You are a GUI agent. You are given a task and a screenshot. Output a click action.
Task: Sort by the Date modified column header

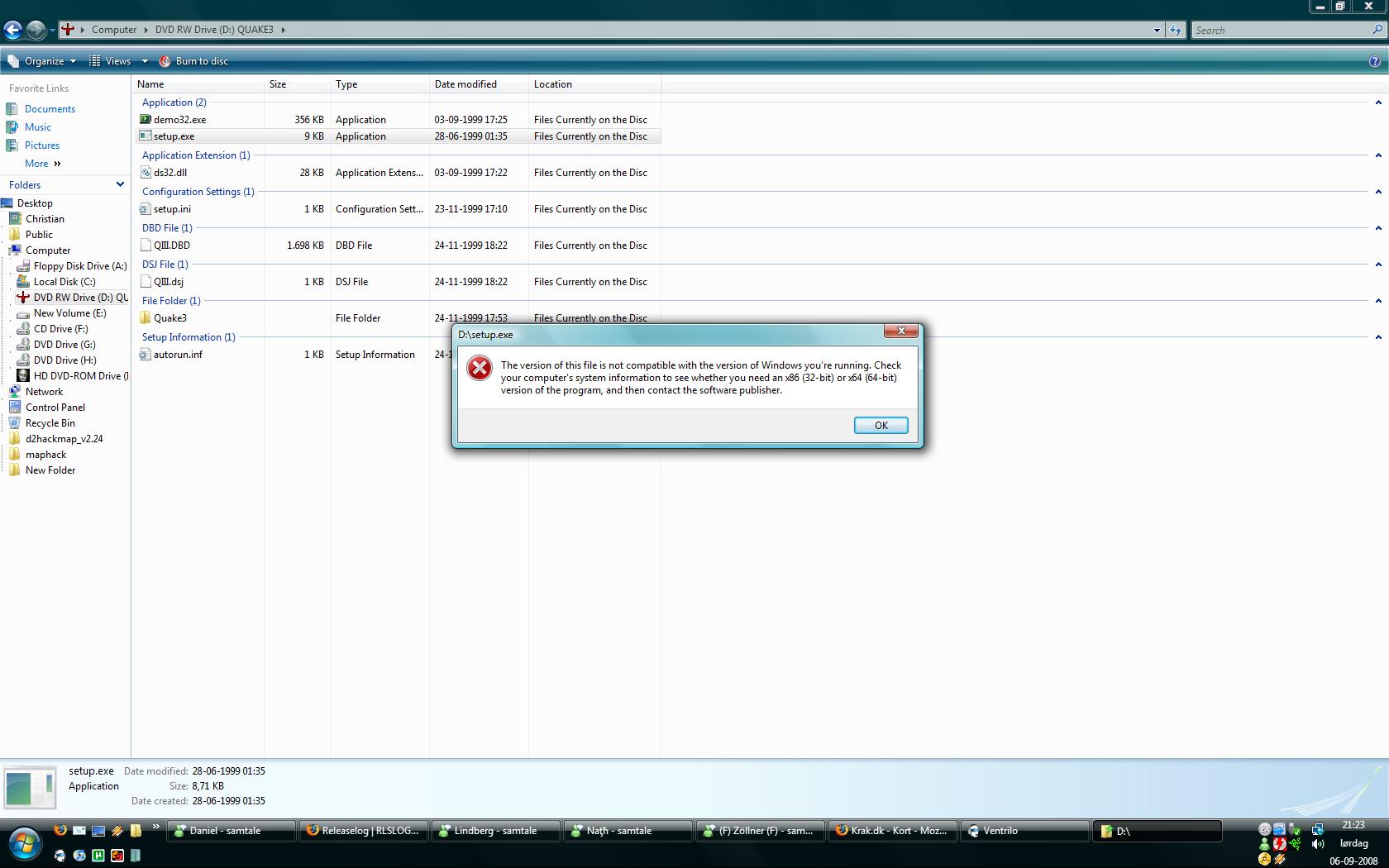(x=465, y=84)
